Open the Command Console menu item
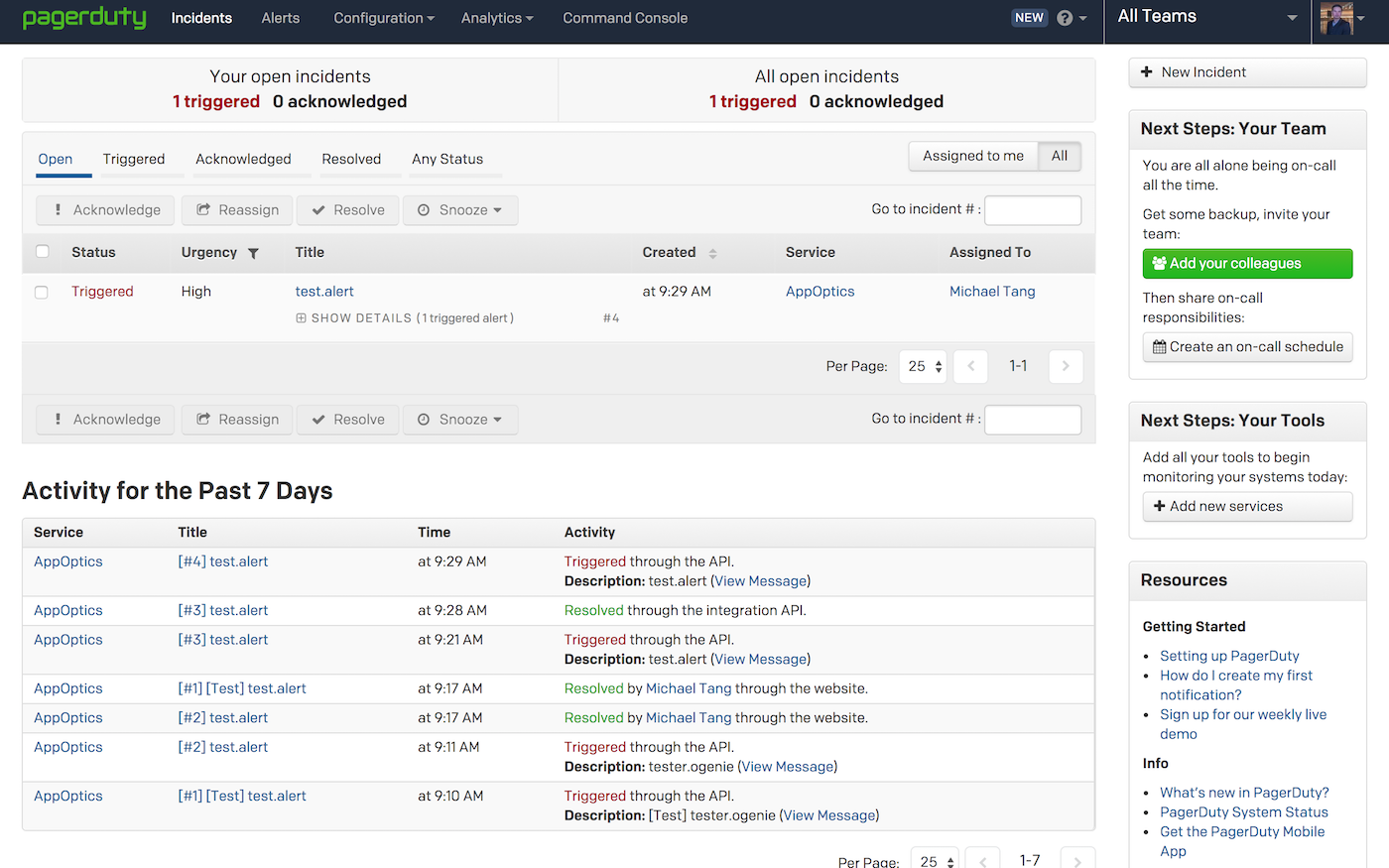The width and height of the screenshot is (1389, 868). [625, 18]
